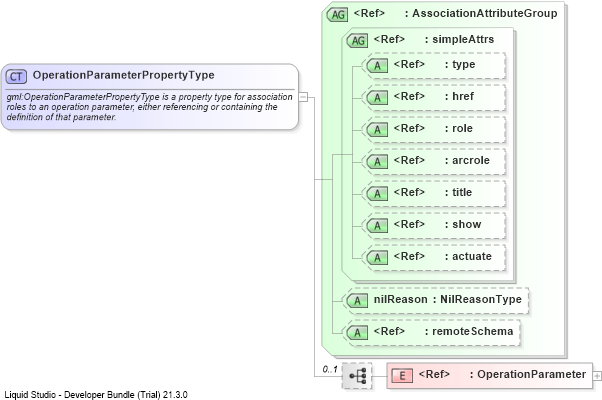
Task: Select the ': actuate' attribute label
Action: (x=468, y=256)
